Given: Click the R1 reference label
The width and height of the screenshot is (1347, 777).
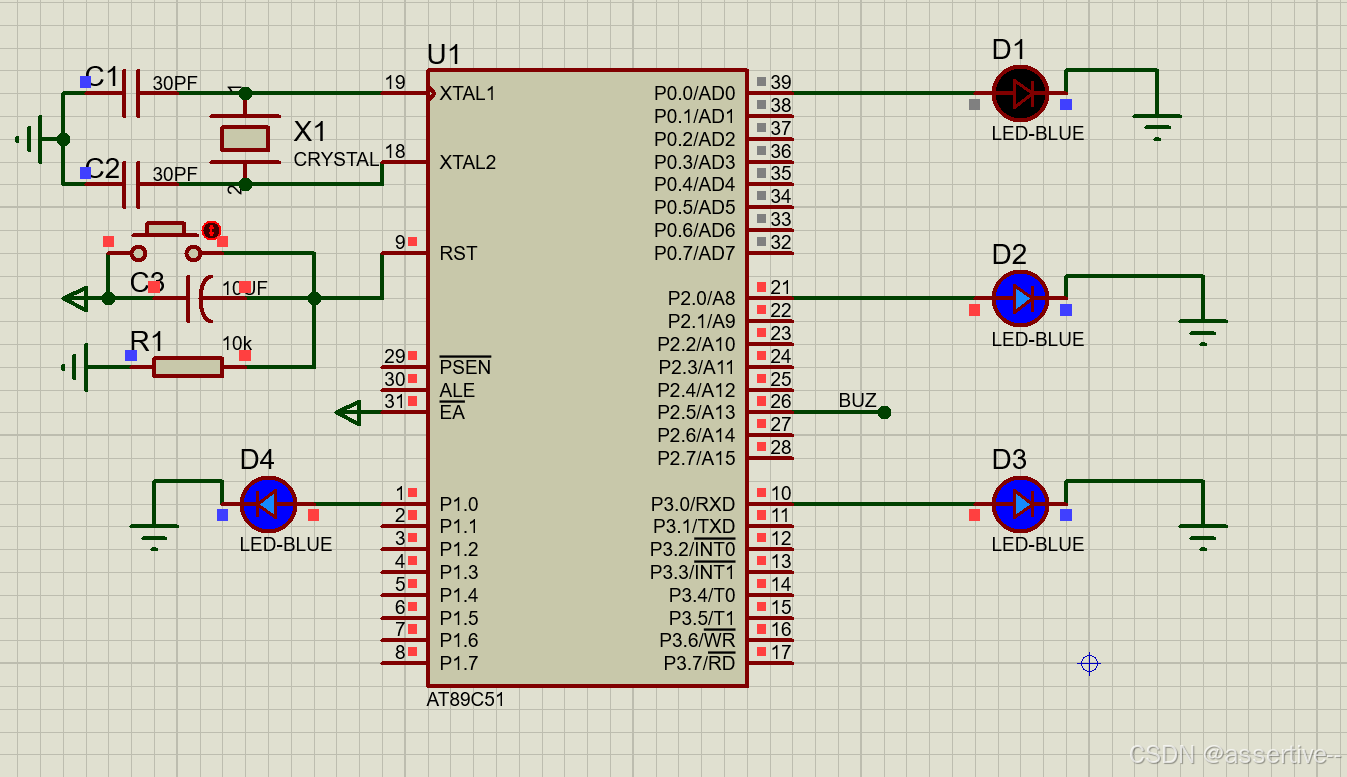Looking at the screenshot, I should [x=147, y=341].
